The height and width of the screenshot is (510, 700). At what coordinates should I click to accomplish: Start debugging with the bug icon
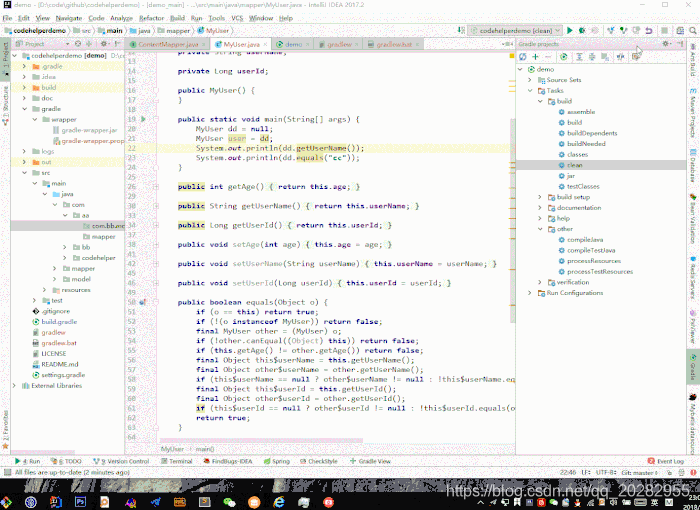pos(582,30)
